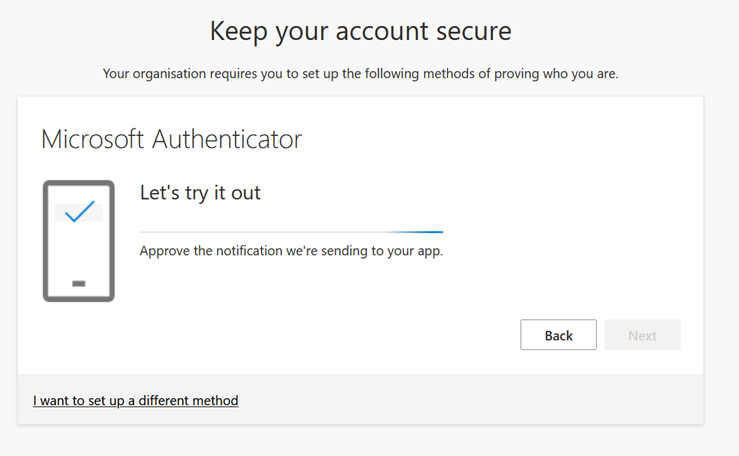Open 'I want to set up a different method'

pos(136,400)
